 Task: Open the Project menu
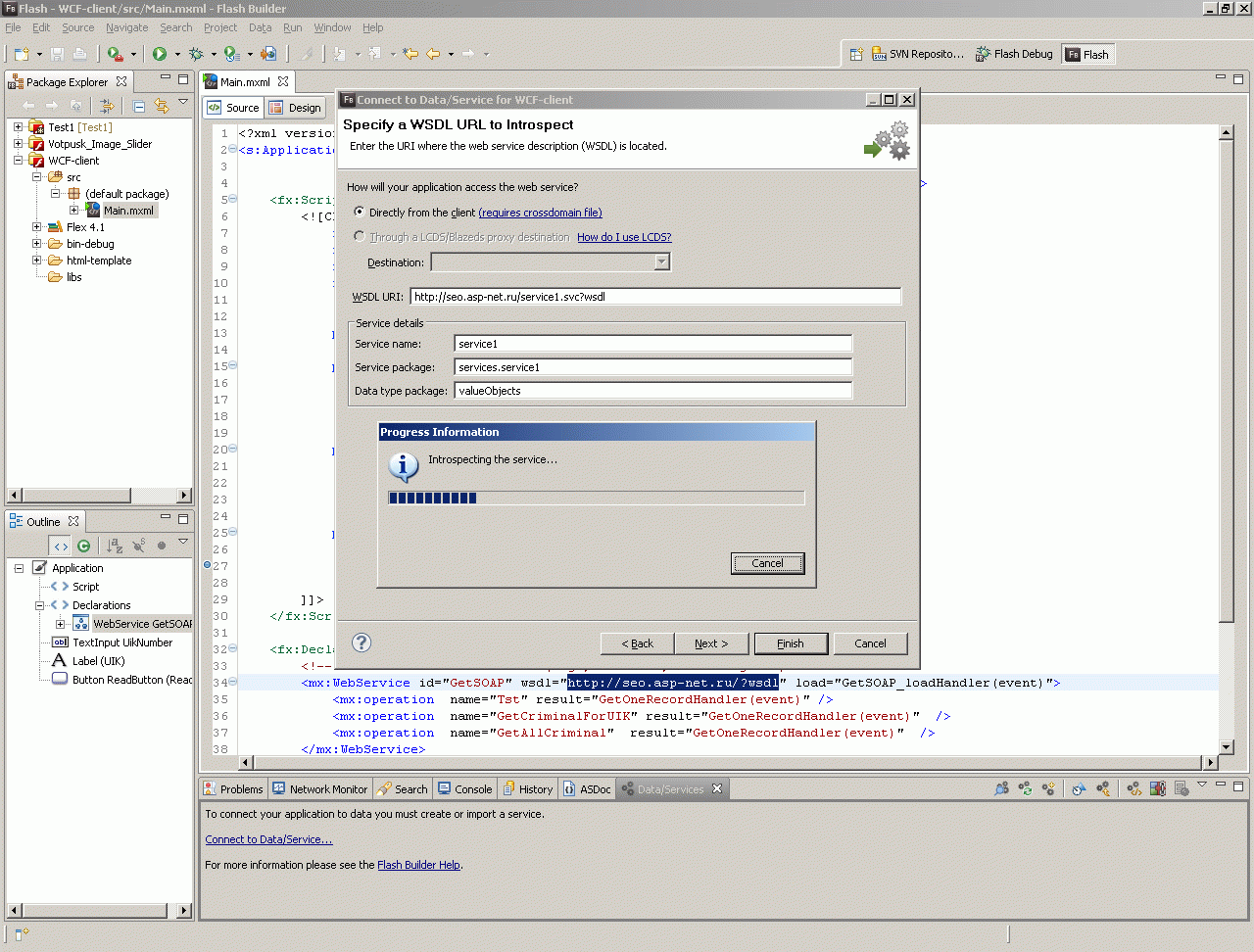point(220,27)
